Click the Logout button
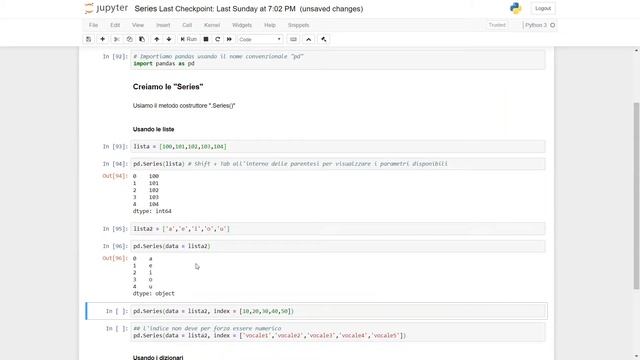Screen dimensions: 640x360 (x=543, y=9)
